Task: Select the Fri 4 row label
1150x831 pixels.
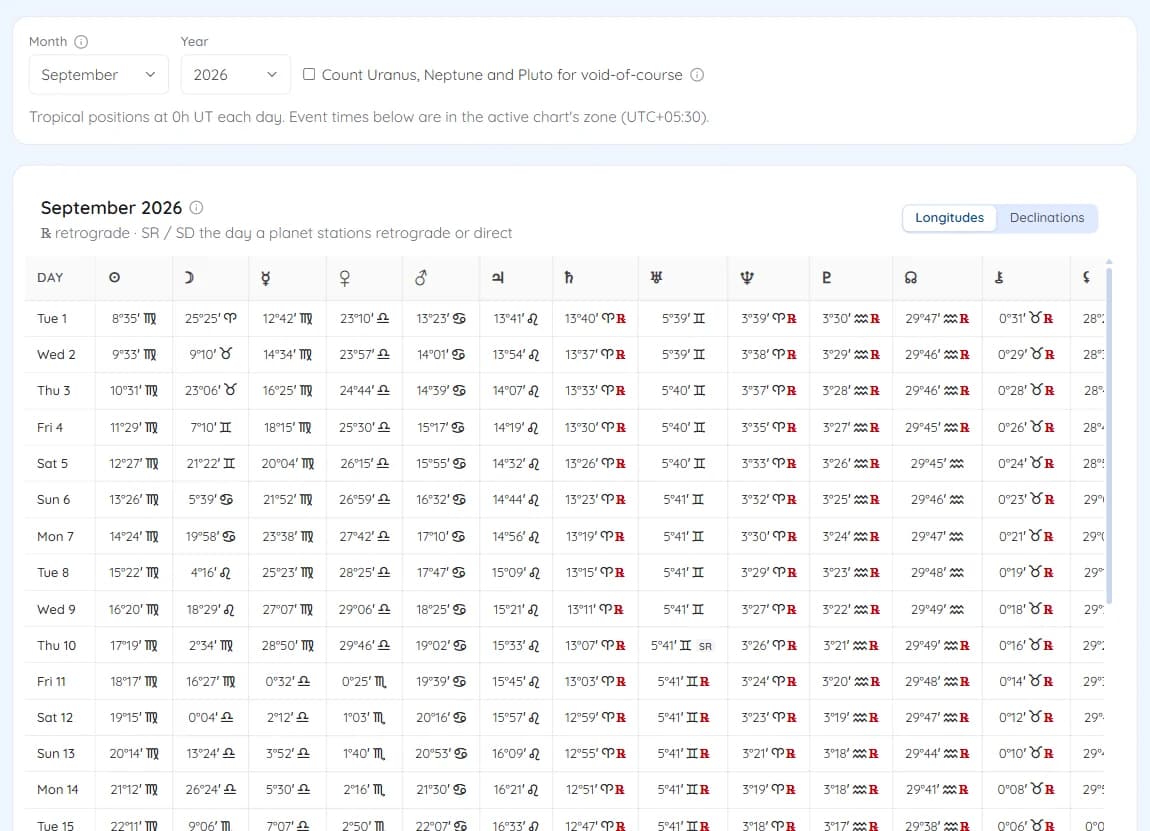Action: (x=50, y=427)
